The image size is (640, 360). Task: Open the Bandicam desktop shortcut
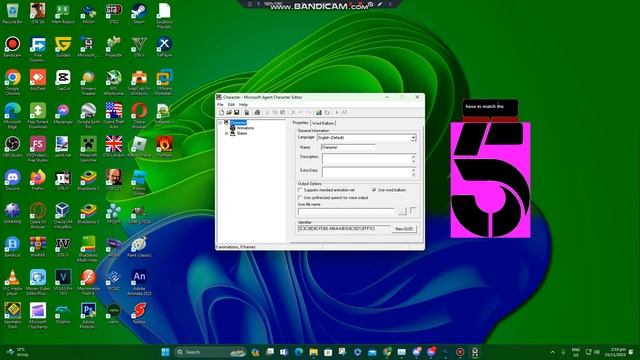click(12, 47)
